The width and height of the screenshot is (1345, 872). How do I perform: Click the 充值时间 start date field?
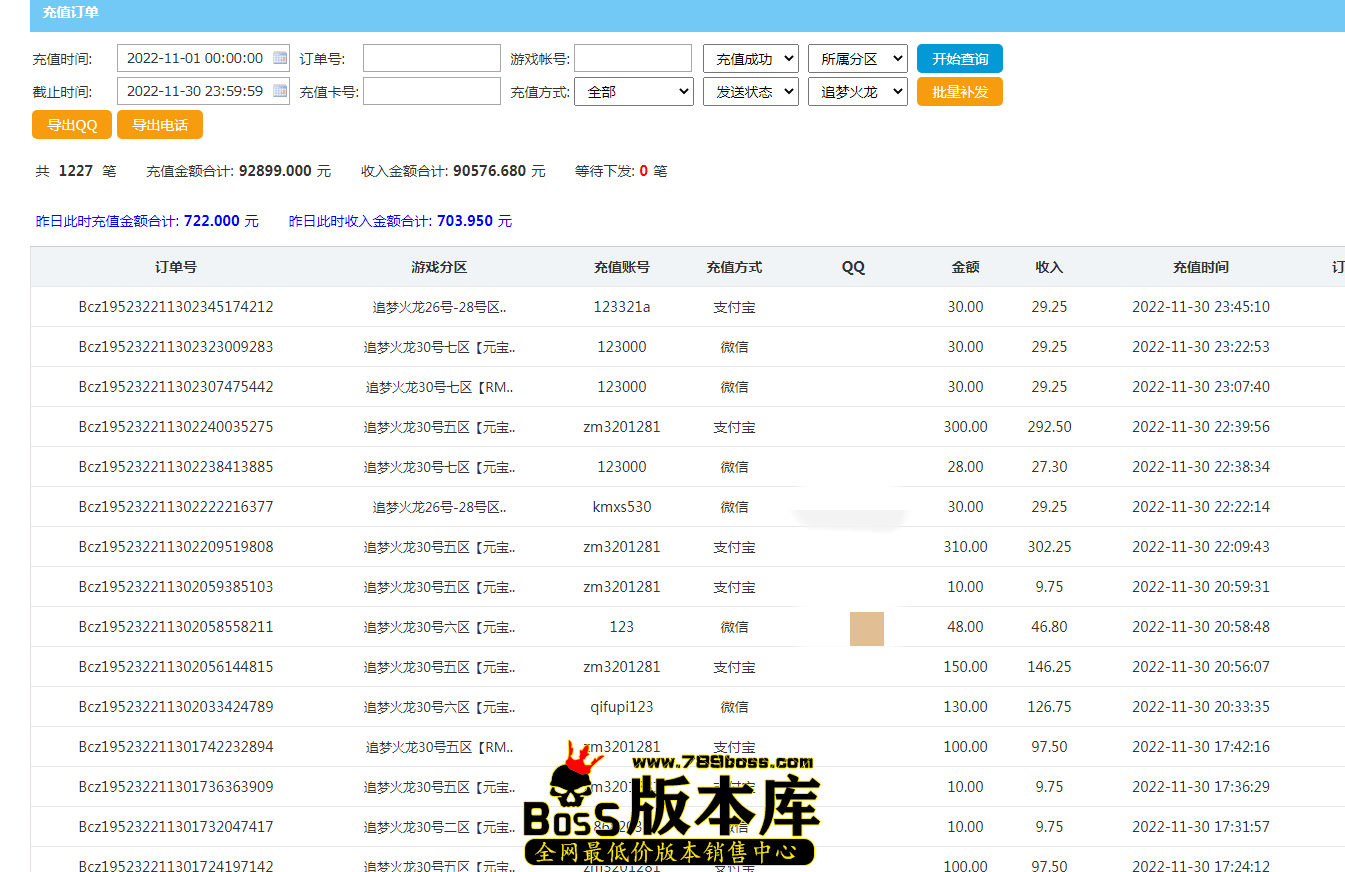pos(195,59)
